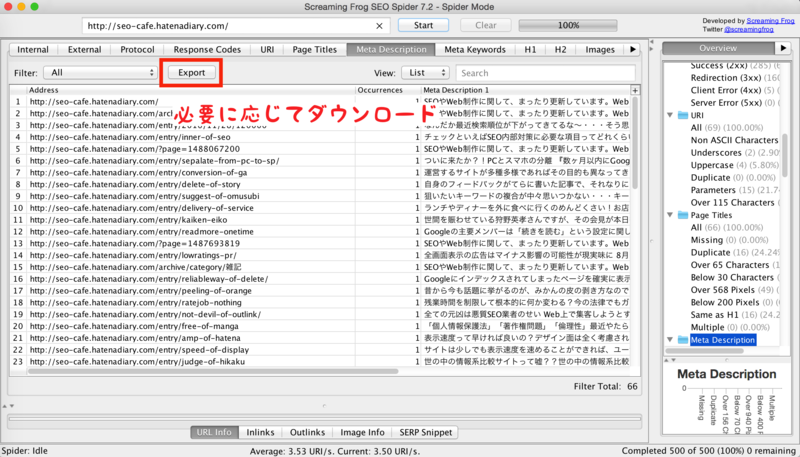Select the Overview tab in right panel
800x457 pixels.
click(x=718, y=48)
